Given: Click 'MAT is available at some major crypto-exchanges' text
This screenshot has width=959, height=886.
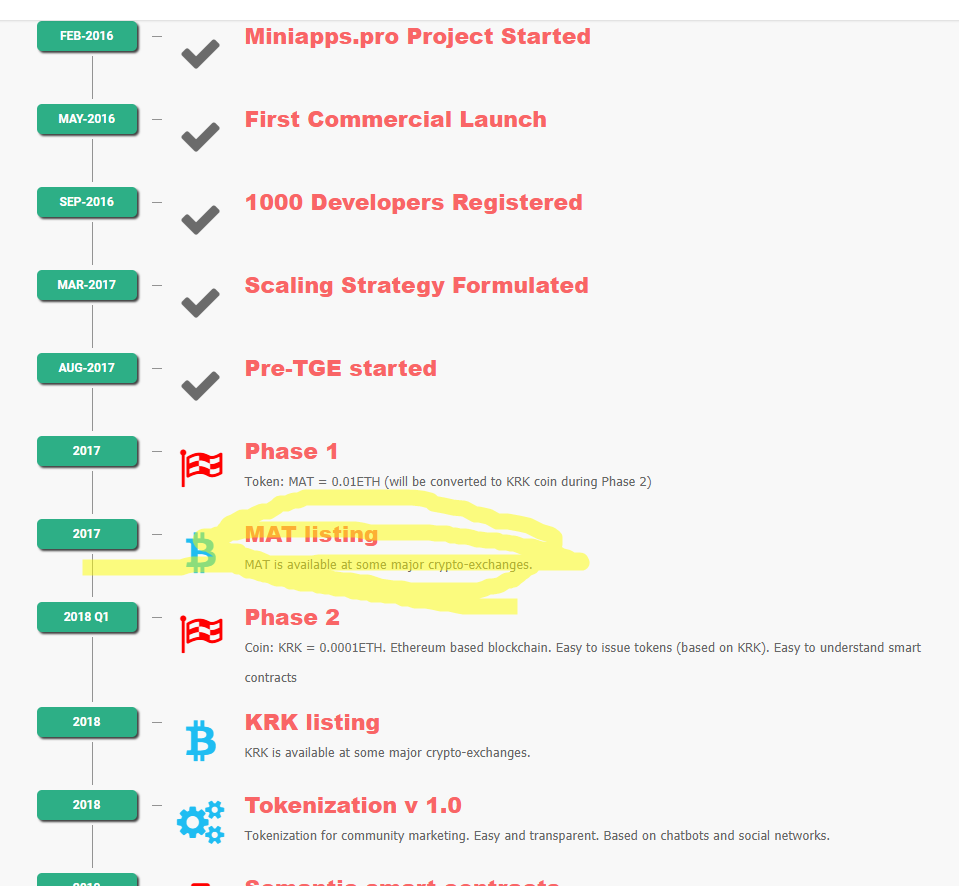Looking at the screenshot, I should click(x=388, y=565).
